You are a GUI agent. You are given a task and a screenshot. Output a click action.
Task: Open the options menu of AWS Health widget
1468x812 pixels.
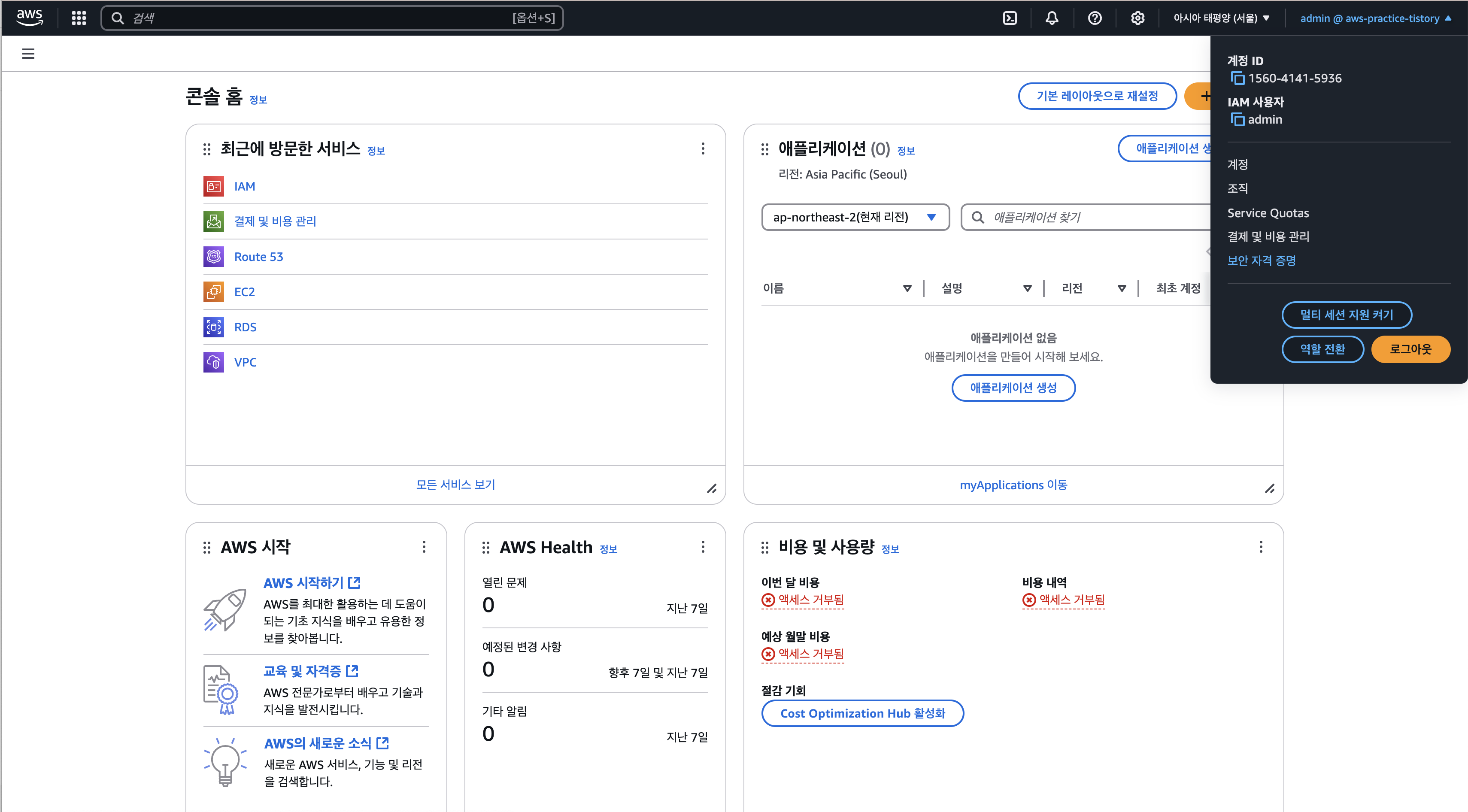tap(703, 547)
